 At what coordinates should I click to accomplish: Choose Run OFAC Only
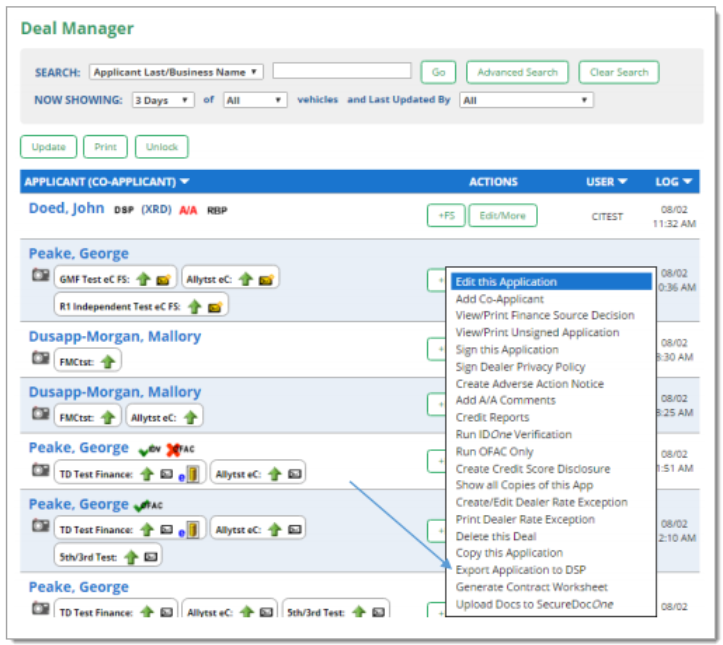(494, 451)
